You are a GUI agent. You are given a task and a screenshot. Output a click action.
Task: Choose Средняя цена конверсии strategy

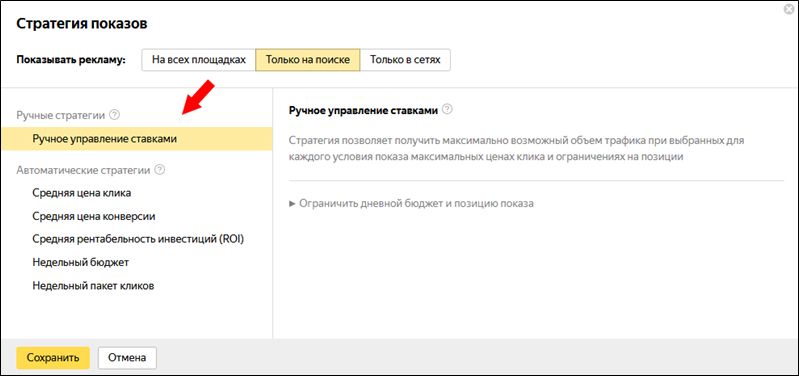coord(94,216)
